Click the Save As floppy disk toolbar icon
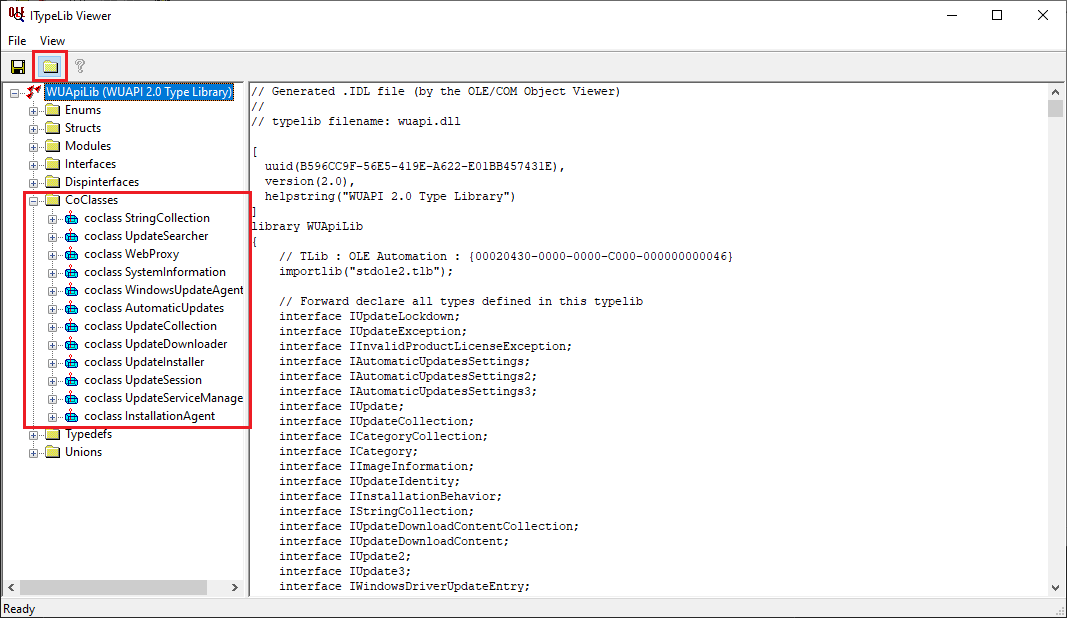Viewport: 1067px width, 618px height. point(18,66)
